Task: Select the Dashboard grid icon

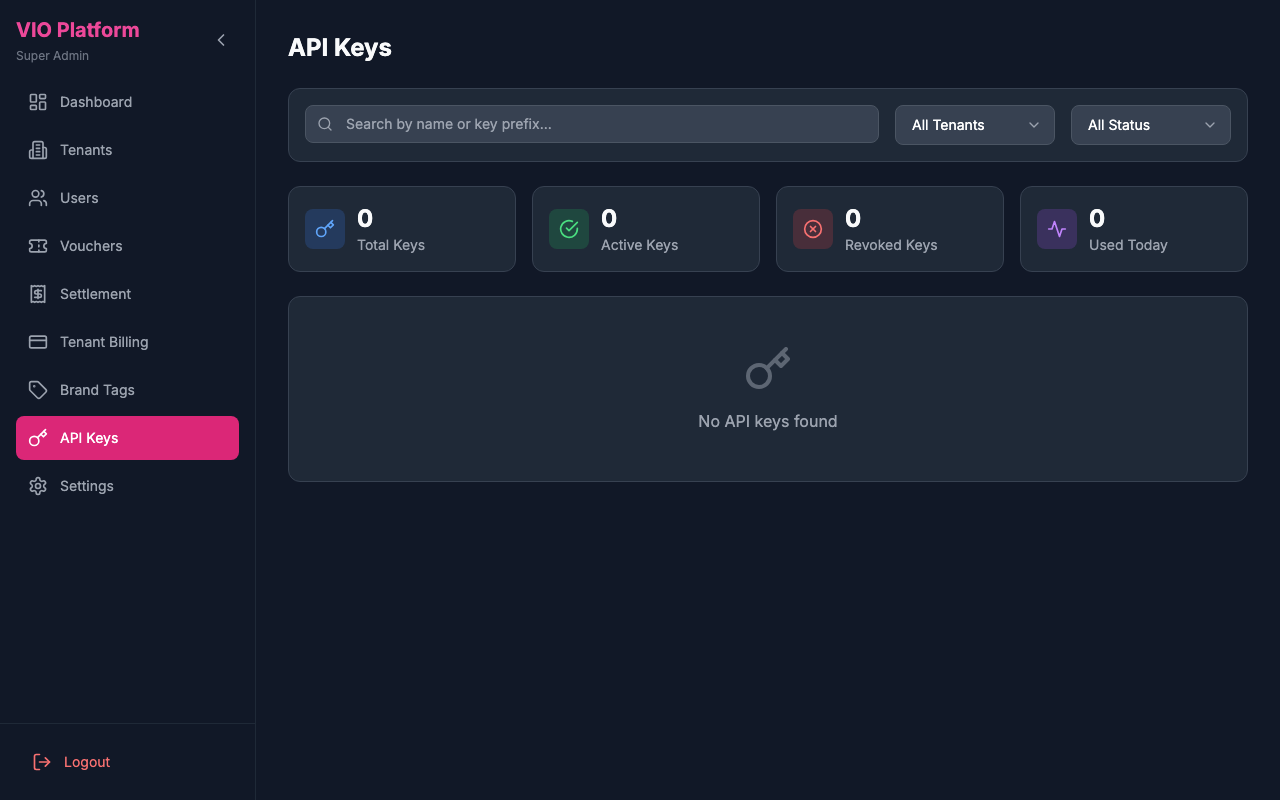Action: [x=37, y=101]
